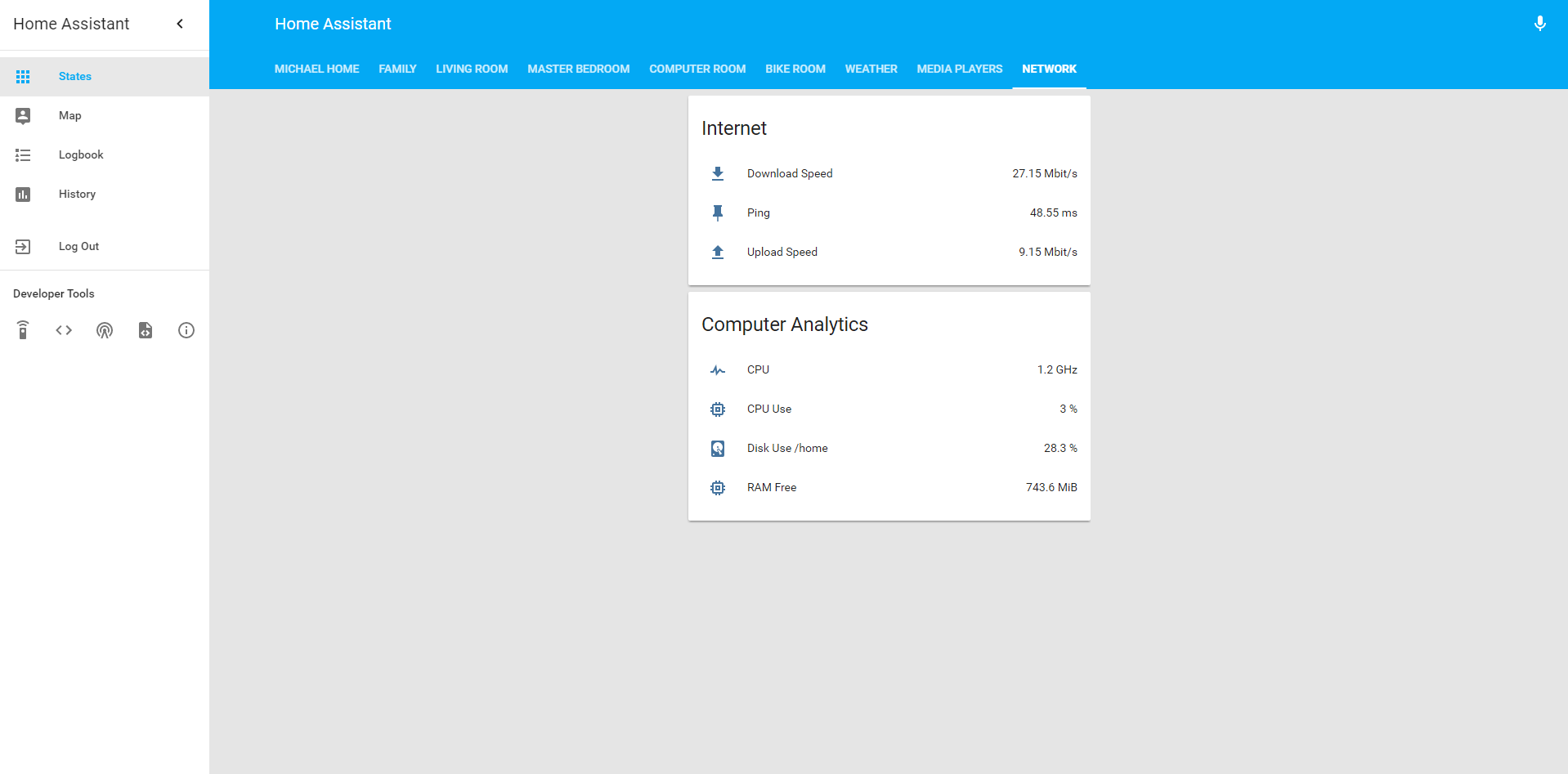This screenshot has width=1568, height=774.
Task: Click the Internet card heading
Action: 734,128
